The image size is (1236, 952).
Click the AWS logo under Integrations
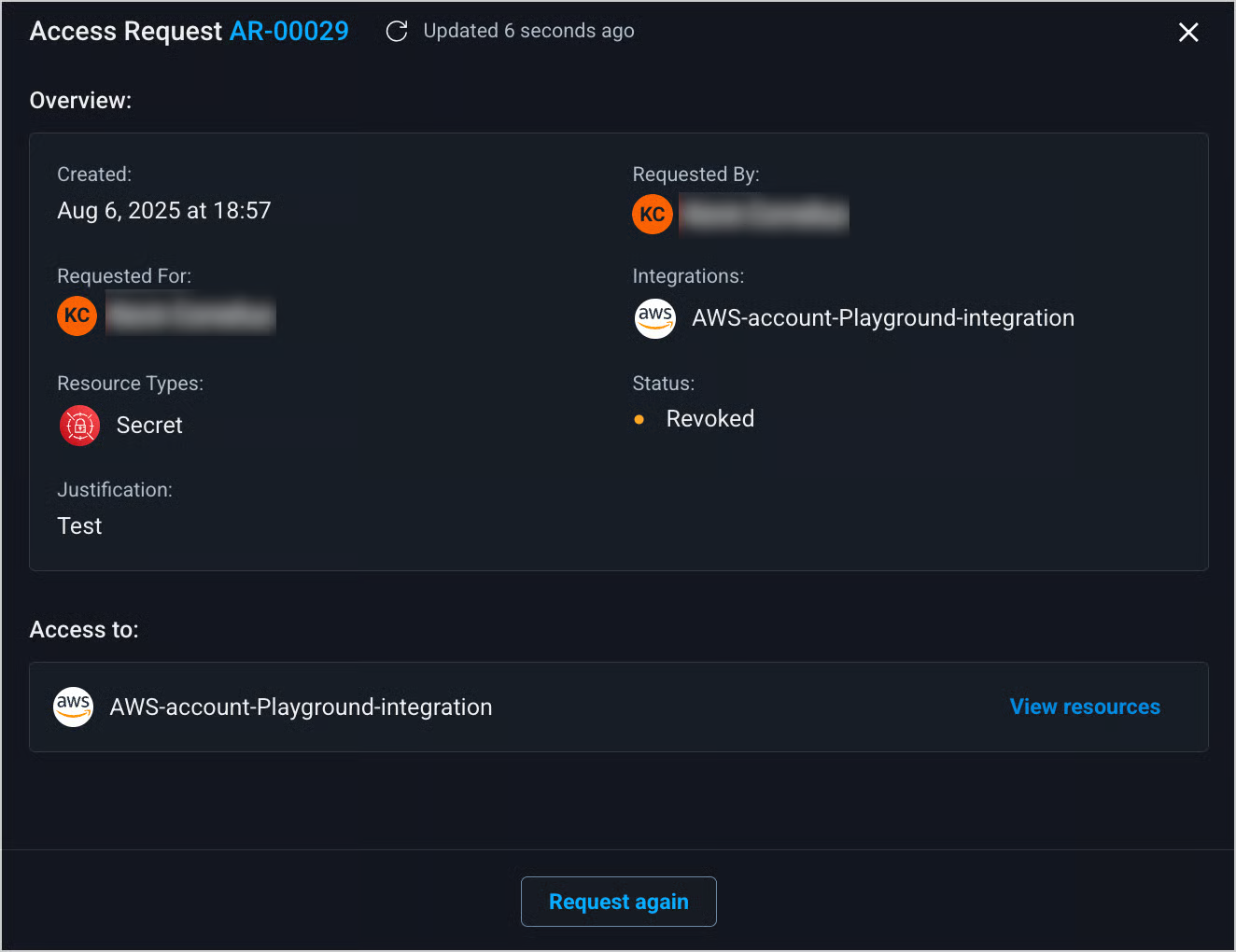click(x=655, y=318)
